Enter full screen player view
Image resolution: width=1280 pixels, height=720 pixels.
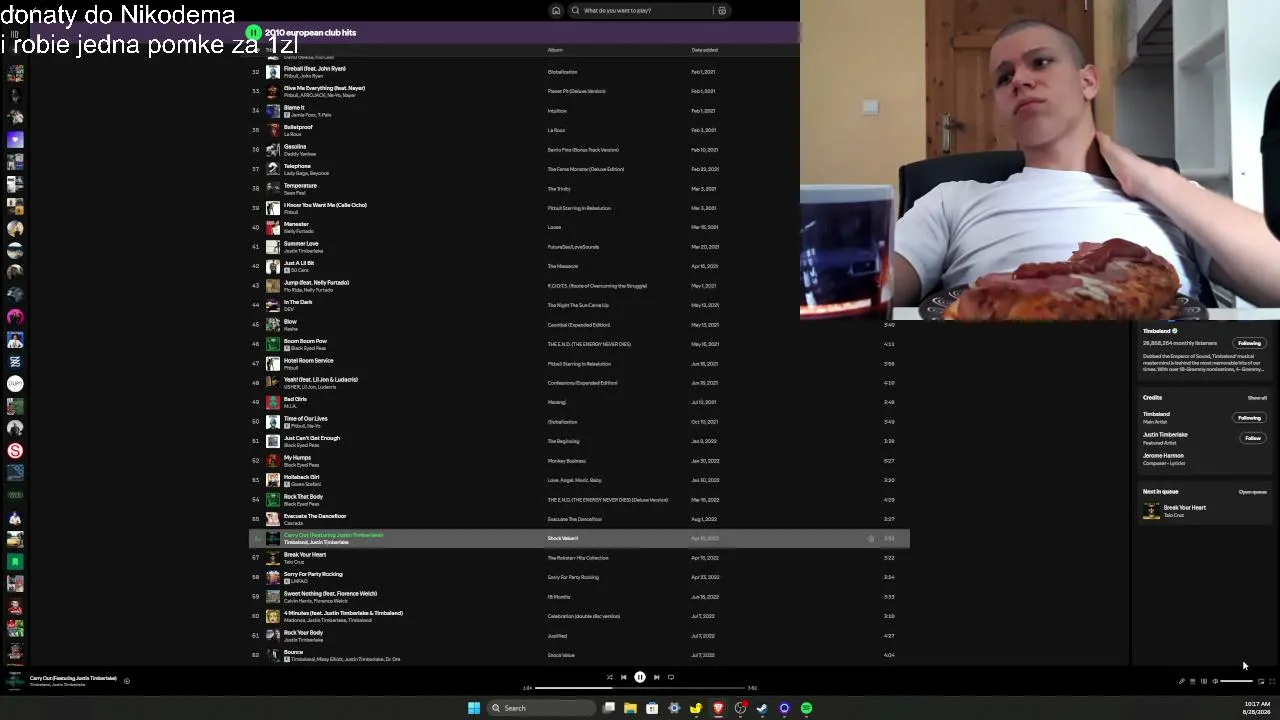1272,681
